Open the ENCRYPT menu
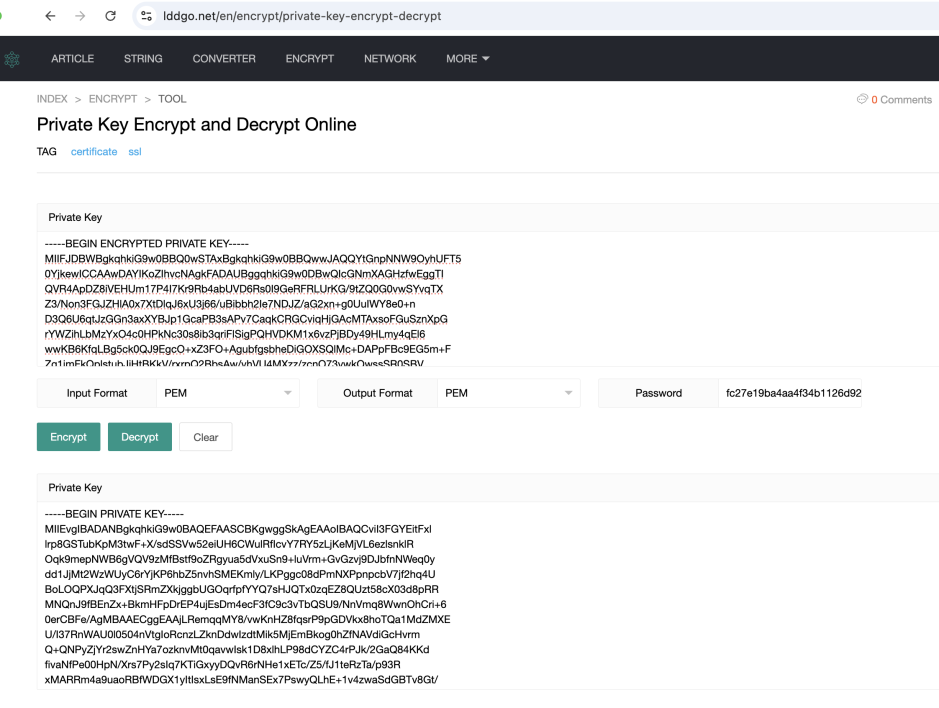Screen dimensions: 939x708 (x=310, y=59)
